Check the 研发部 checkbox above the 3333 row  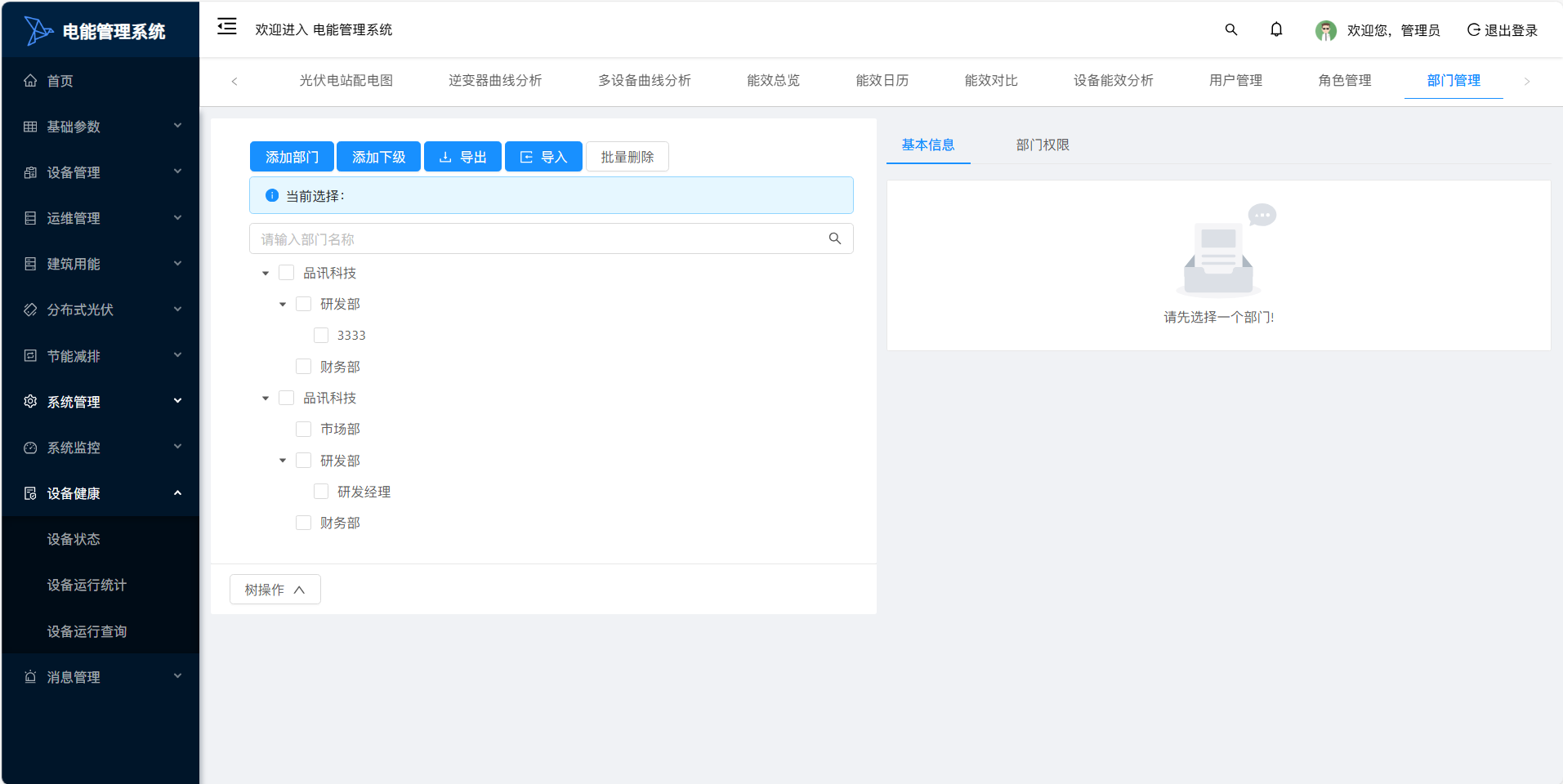(x=303, y=304)
